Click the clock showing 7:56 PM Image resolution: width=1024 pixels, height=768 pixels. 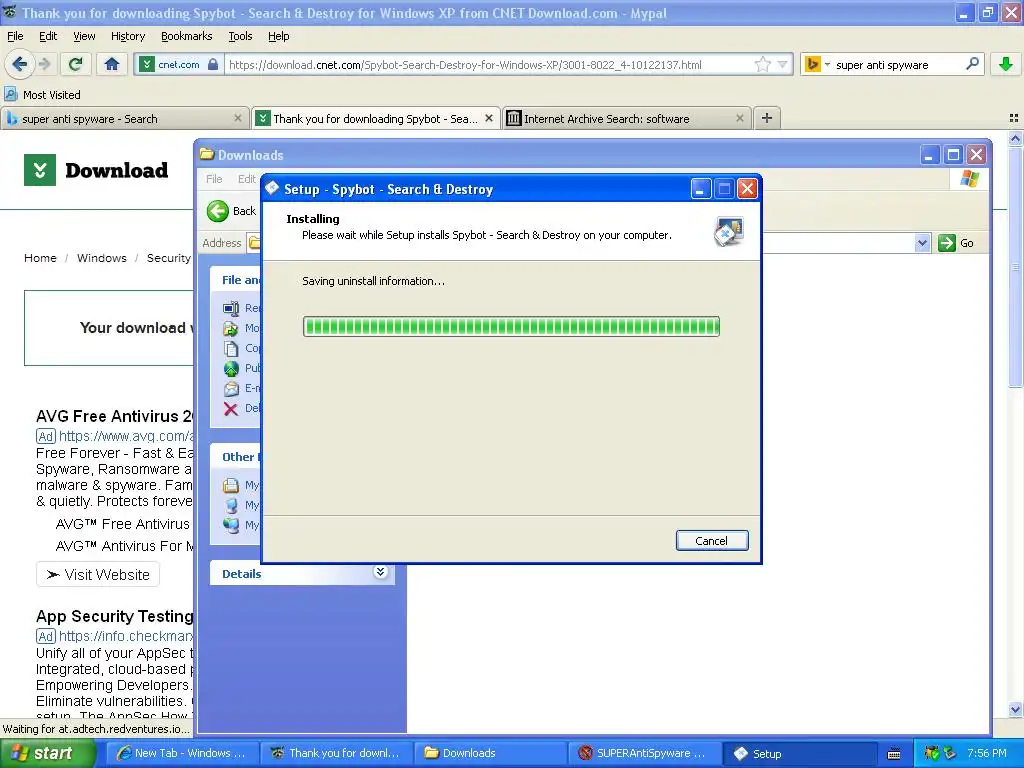click(987, 753)
